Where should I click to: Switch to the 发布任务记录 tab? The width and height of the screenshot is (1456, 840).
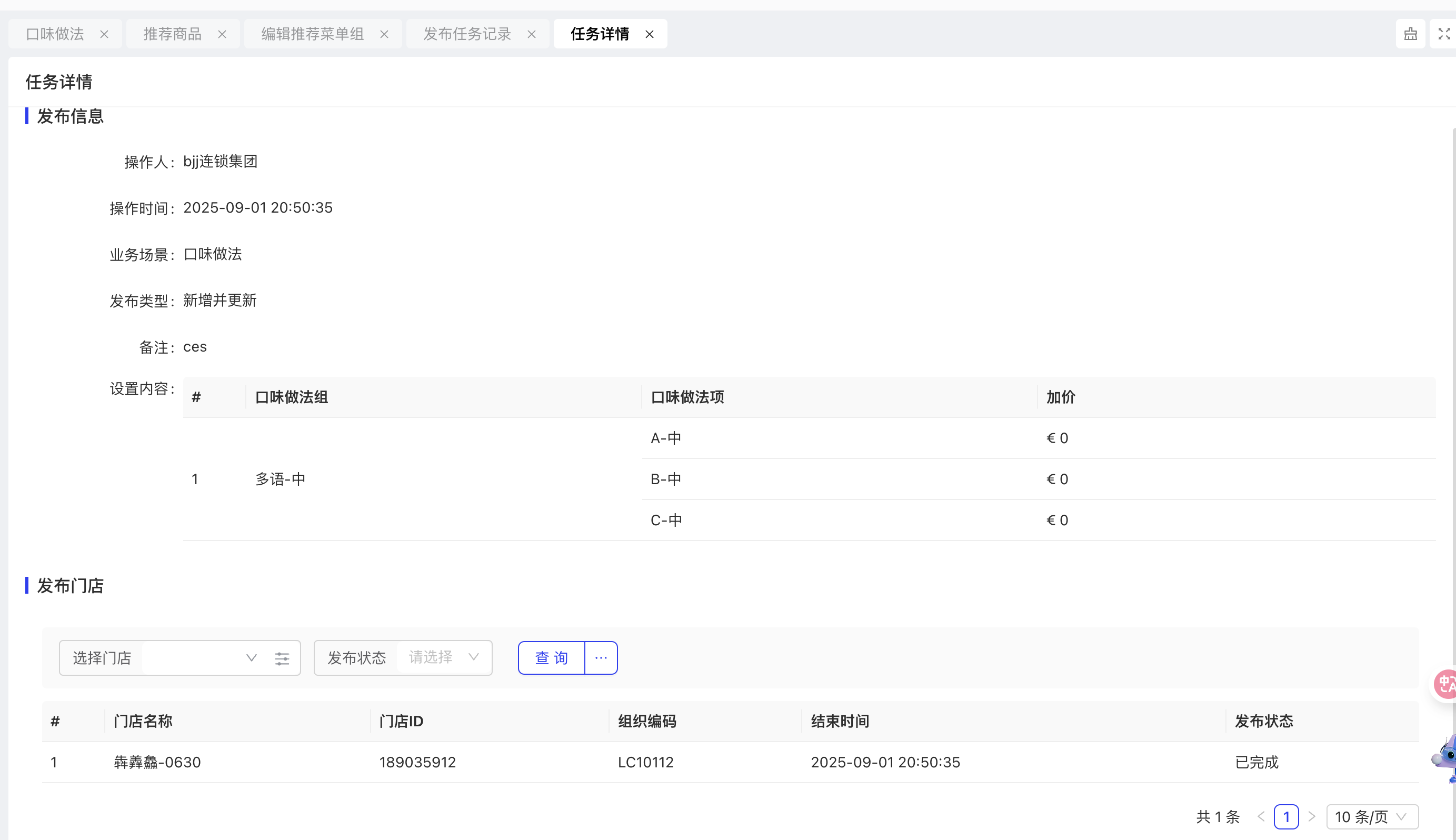pos(467,34)
